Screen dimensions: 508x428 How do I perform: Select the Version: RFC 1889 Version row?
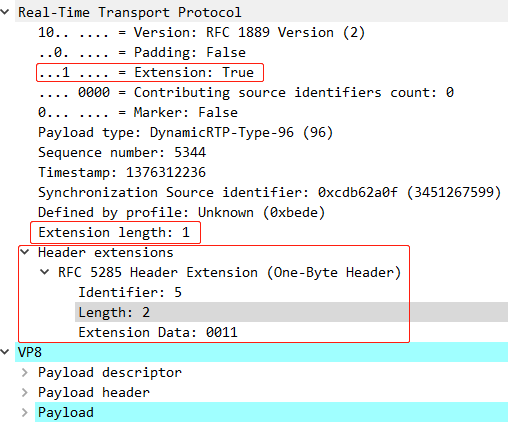[201, 32]
